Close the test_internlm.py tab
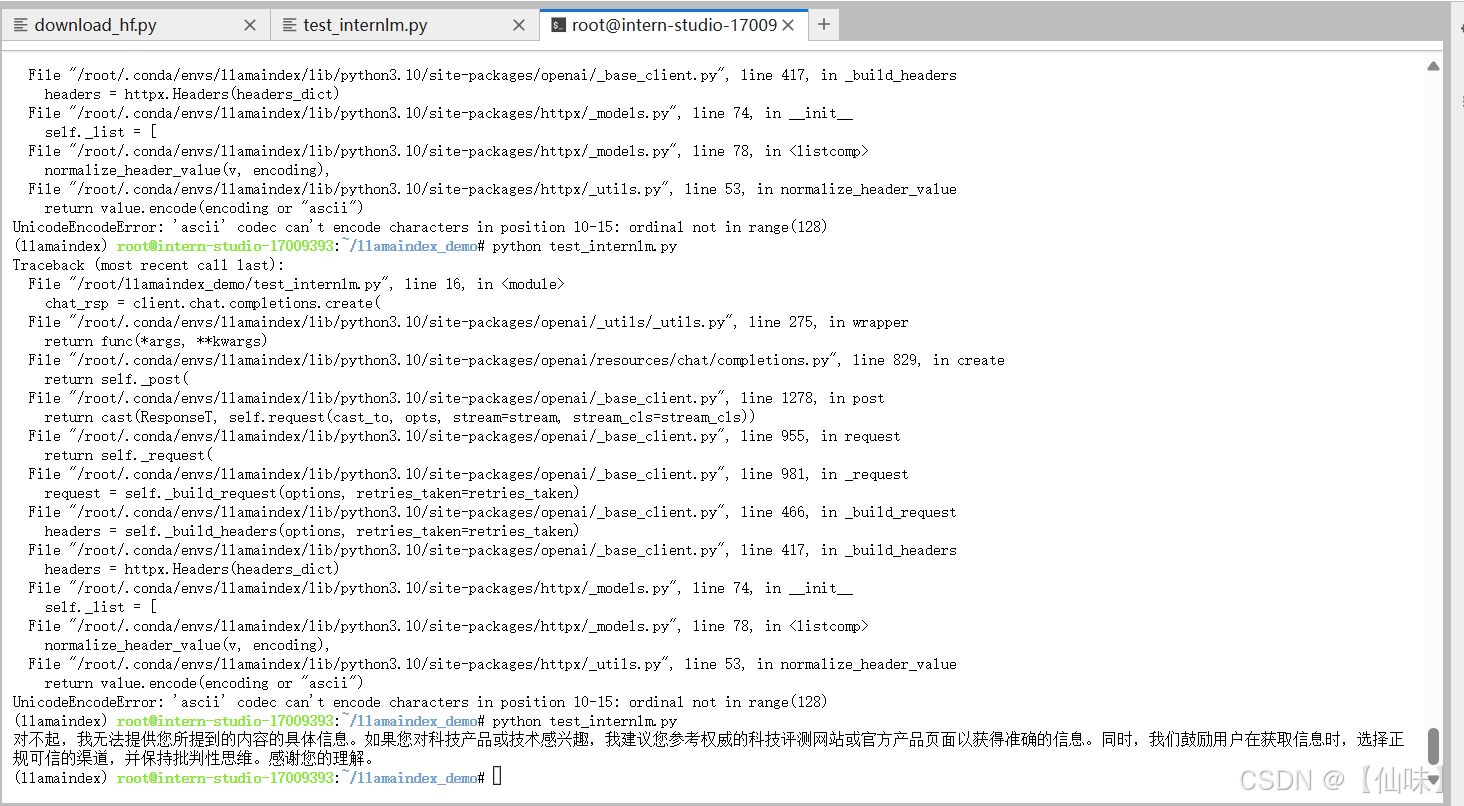This screenshot has width=1464, height=806. pos(518,24)
